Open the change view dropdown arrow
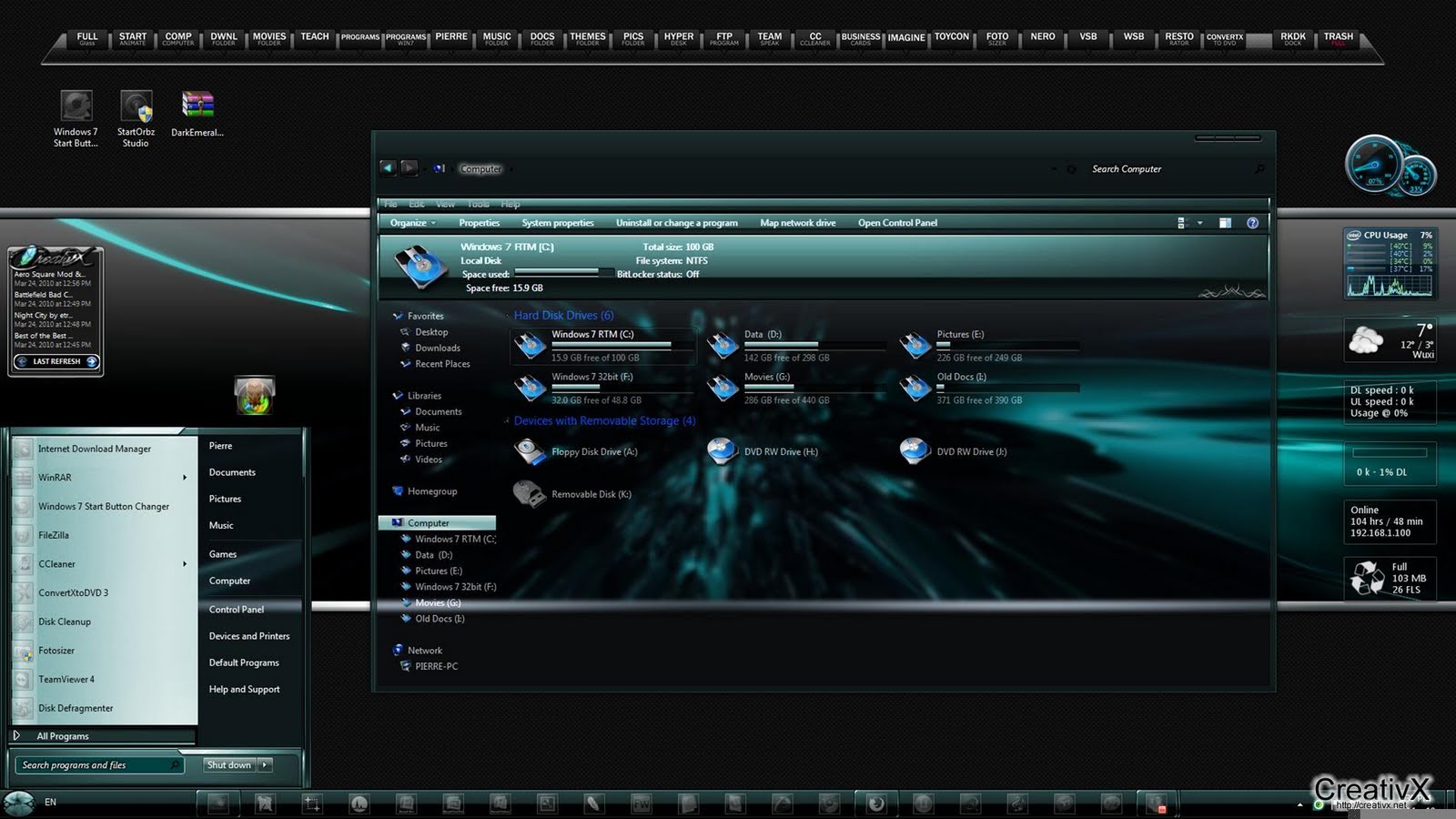 click(1199, 223)
